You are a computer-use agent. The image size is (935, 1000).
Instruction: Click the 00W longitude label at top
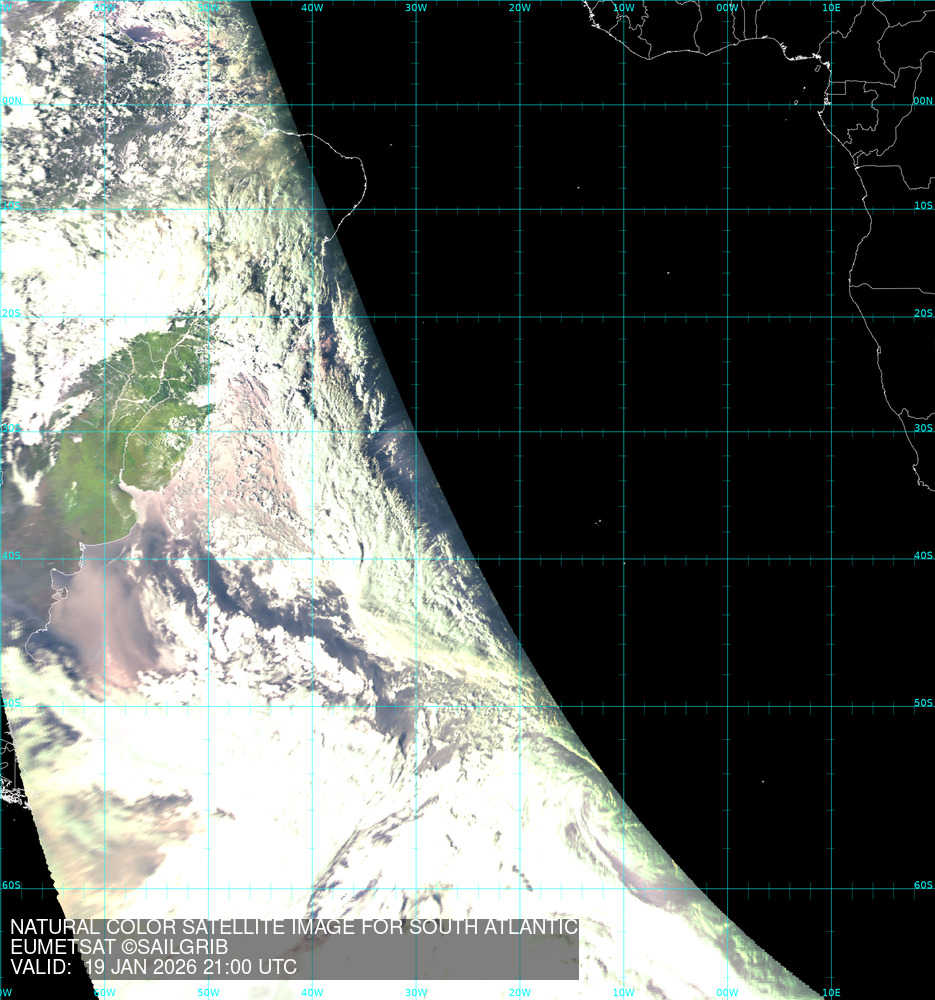point(727,8)
